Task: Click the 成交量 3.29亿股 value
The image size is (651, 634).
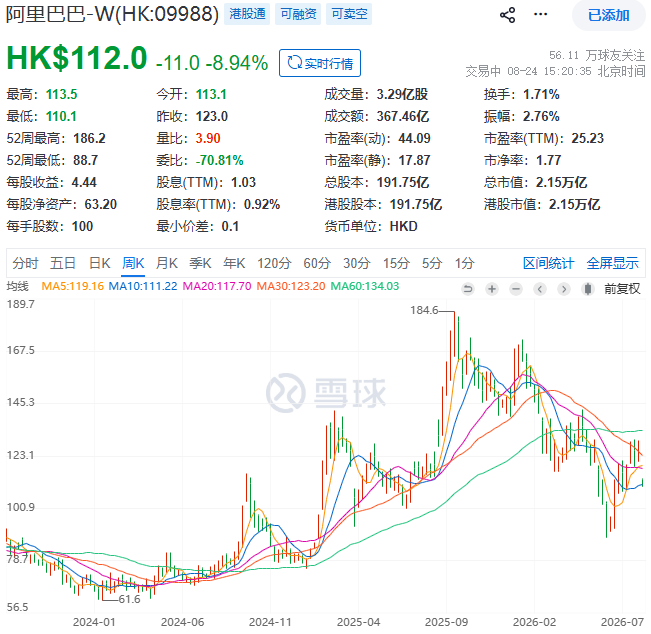Action: pos(402,94)
